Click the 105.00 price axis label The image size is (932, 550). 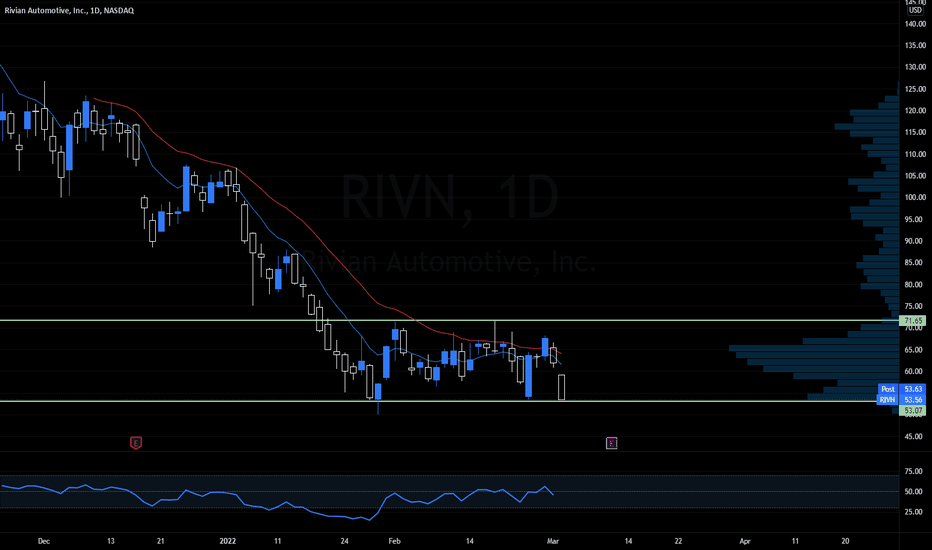[x=915, y=175]
